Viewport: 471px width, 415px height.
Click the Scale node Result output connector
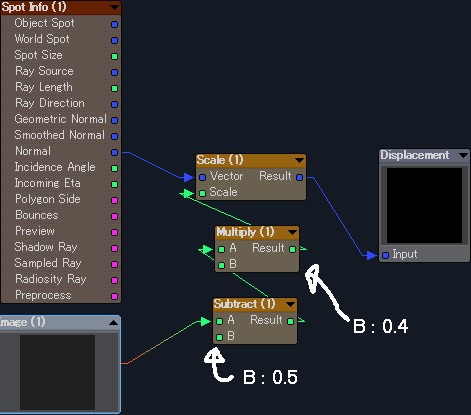299,177
